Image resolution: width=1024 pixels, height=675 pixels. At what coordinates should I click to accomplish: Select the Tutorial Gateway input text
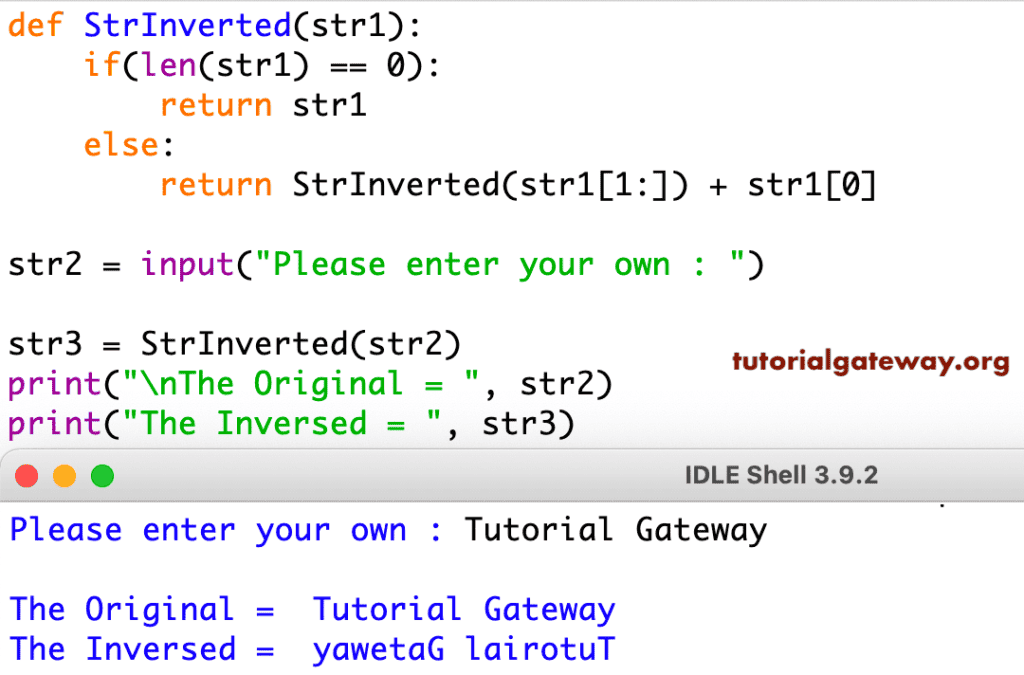click(x=615, y=529)
